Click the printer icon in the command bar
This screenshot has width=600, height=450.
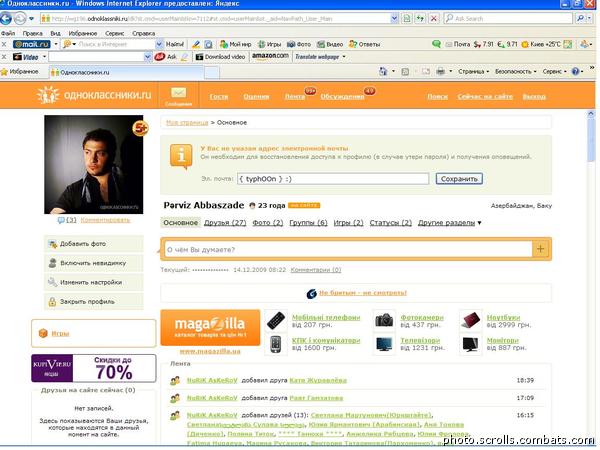[441, 72]
